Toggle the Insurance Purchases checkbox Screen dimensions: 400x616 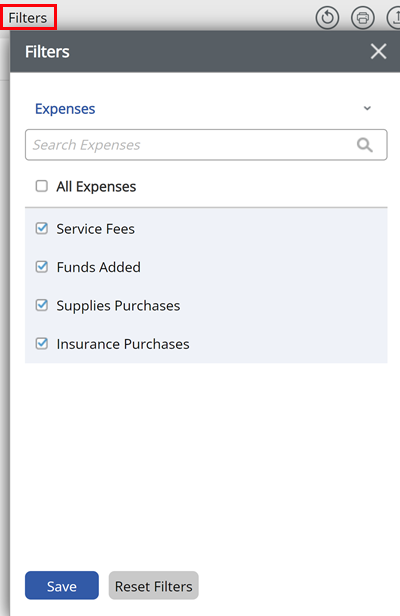42,344
